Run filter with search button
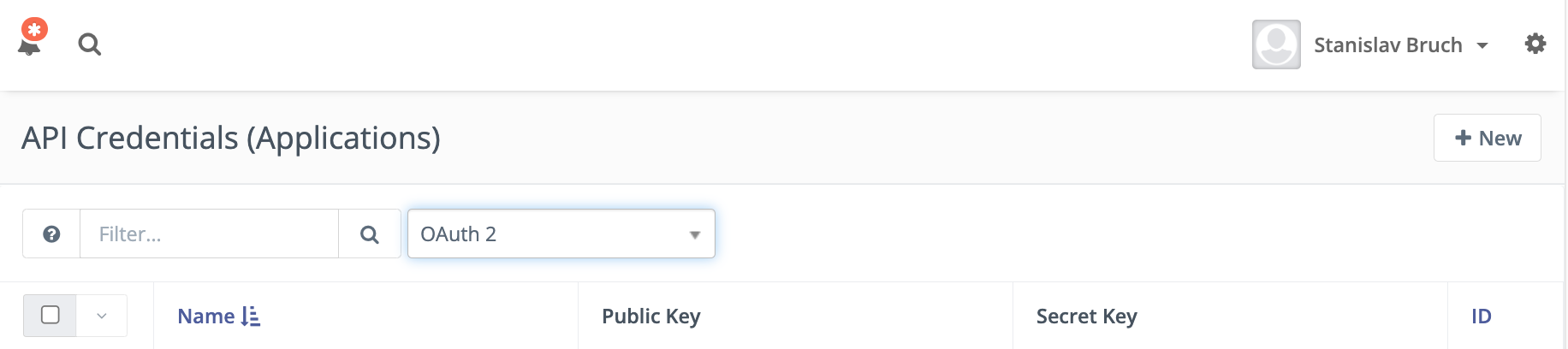1568x349 pixels. click(370, 234)
